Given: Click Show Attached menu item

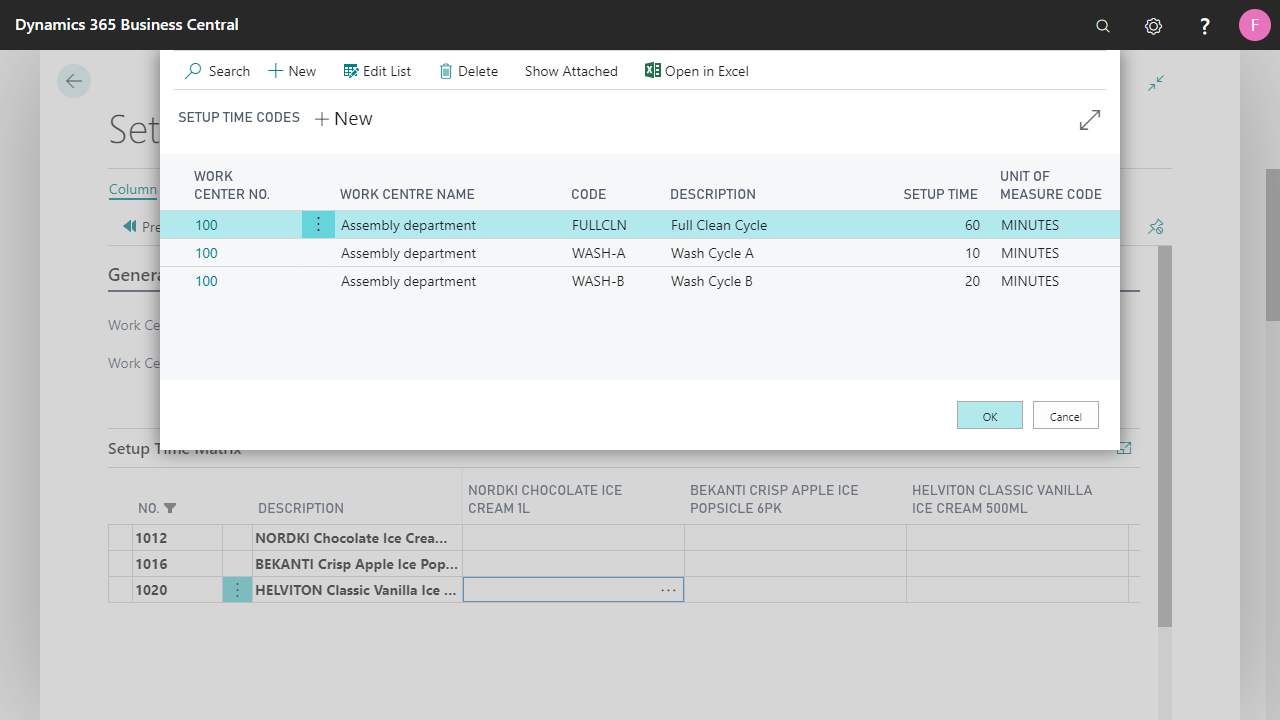Looking at the screenshot, I should tap(571, 71).
